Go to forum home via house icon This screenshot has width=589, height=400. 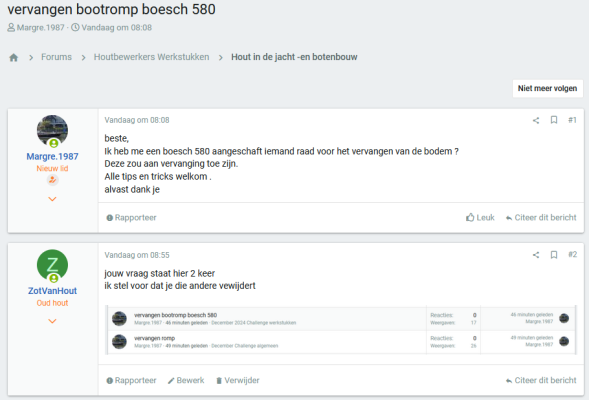coord(14,57)
